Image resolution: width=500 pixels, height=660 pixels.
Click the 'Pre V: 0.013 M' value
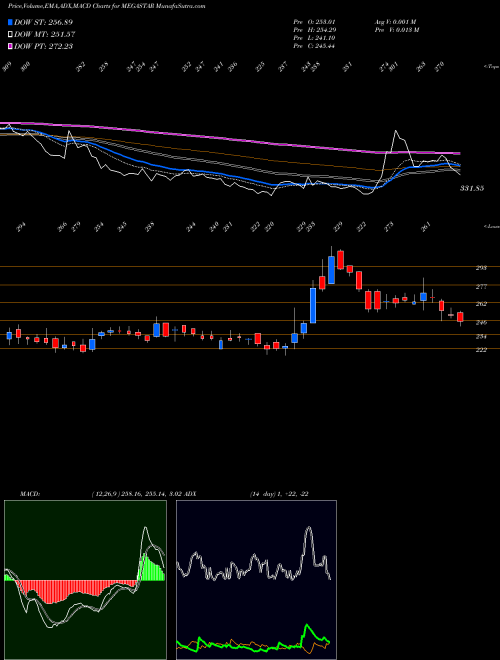396,29
